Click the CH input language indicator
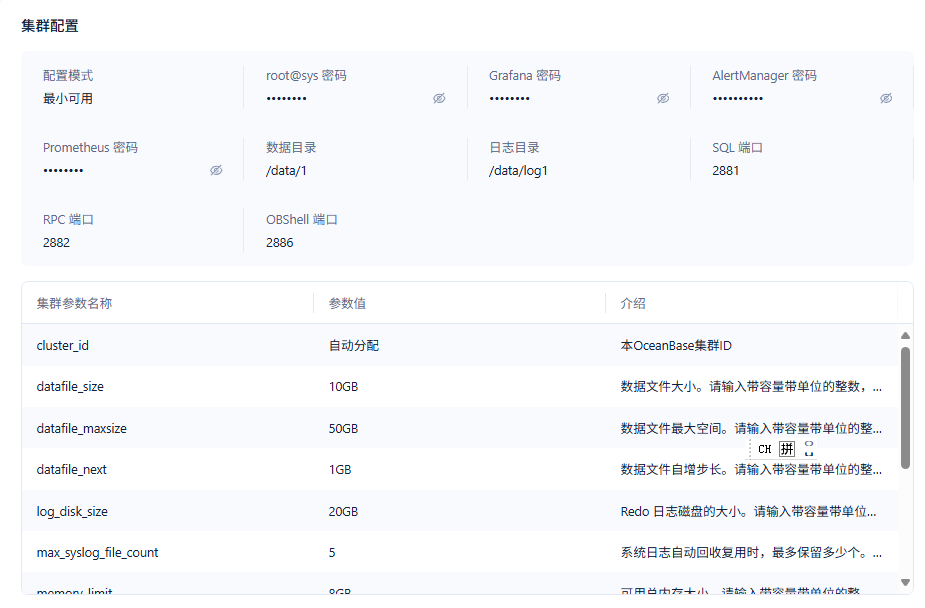This screenshot has height=608, width=925. (765, 449)
